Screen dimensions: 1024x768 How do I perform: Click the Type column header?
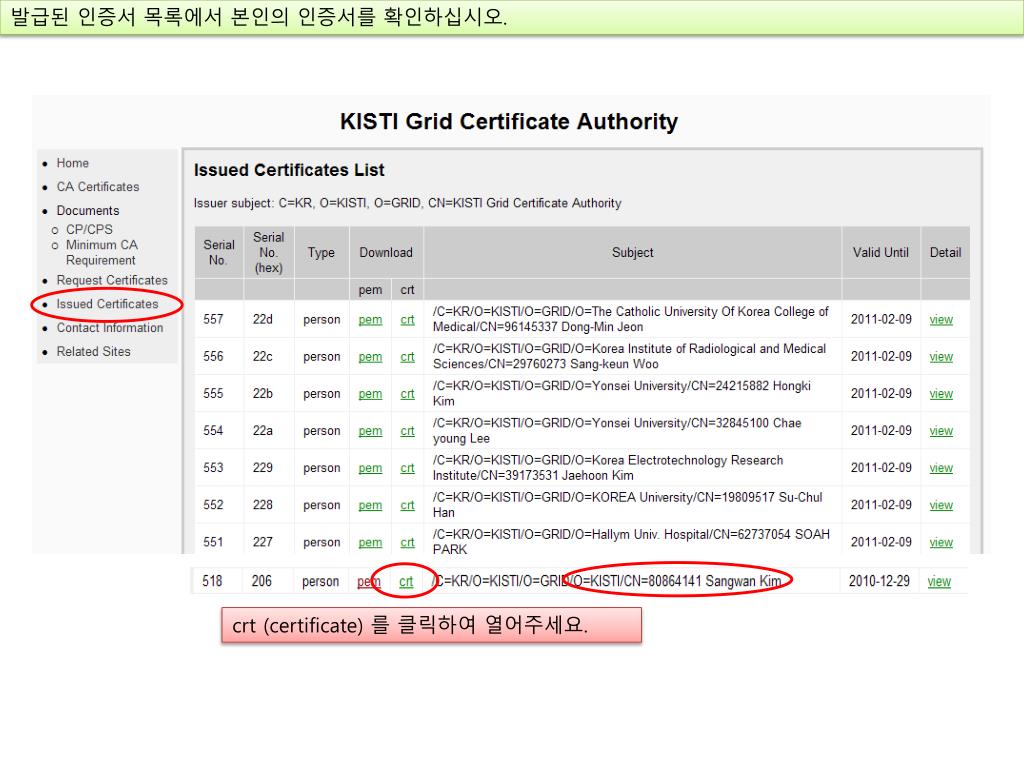pos(321,253)
